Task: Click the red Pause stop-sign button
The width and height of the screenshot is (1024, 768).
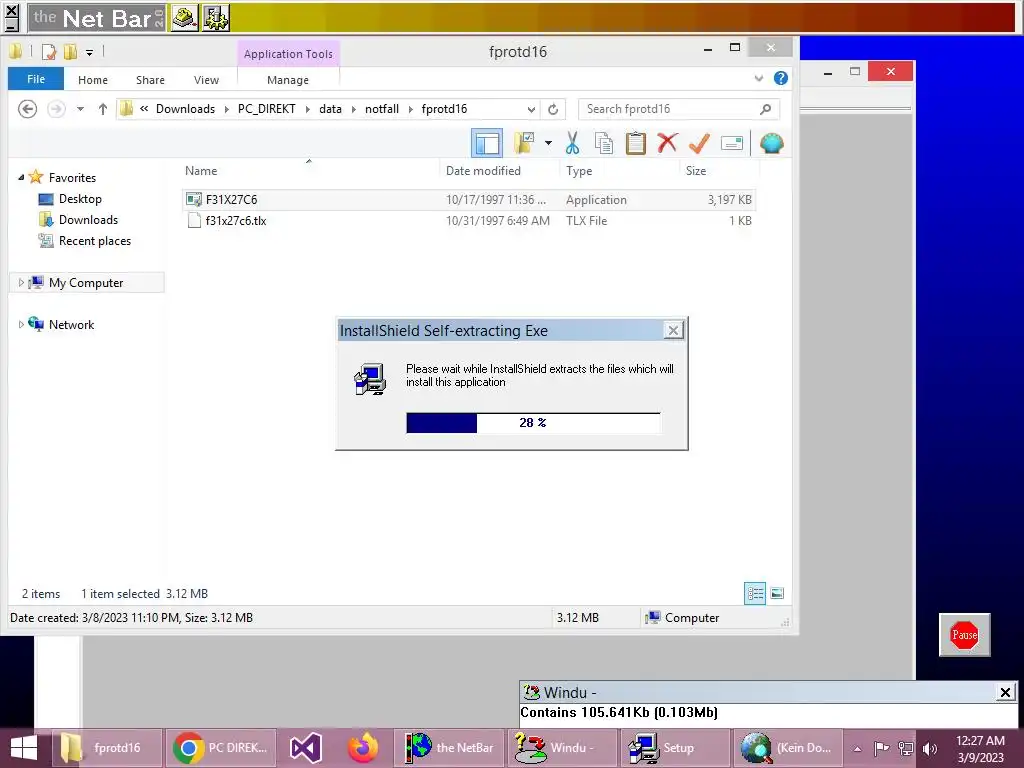Action: pos(965,635)
